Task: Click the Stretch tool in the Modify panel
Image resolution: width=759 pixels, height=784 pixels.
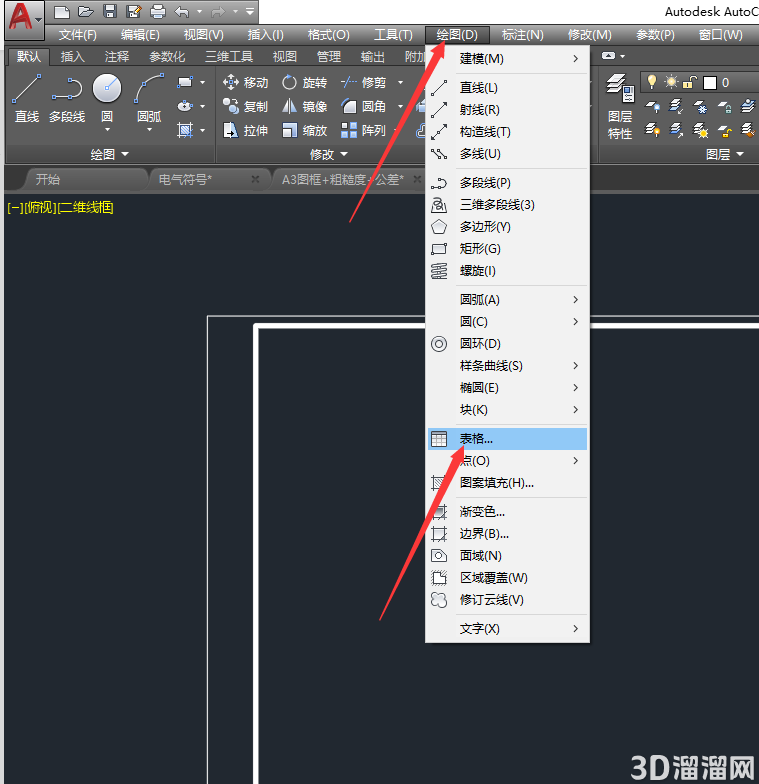Action: 246,130
